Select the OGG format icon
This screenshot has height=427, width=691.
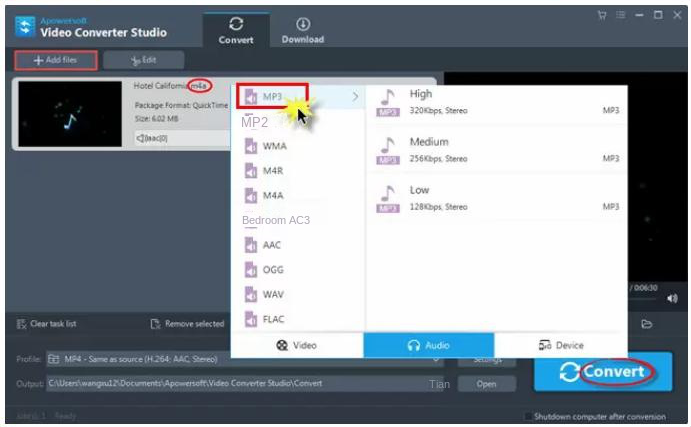tap(250, 270)
